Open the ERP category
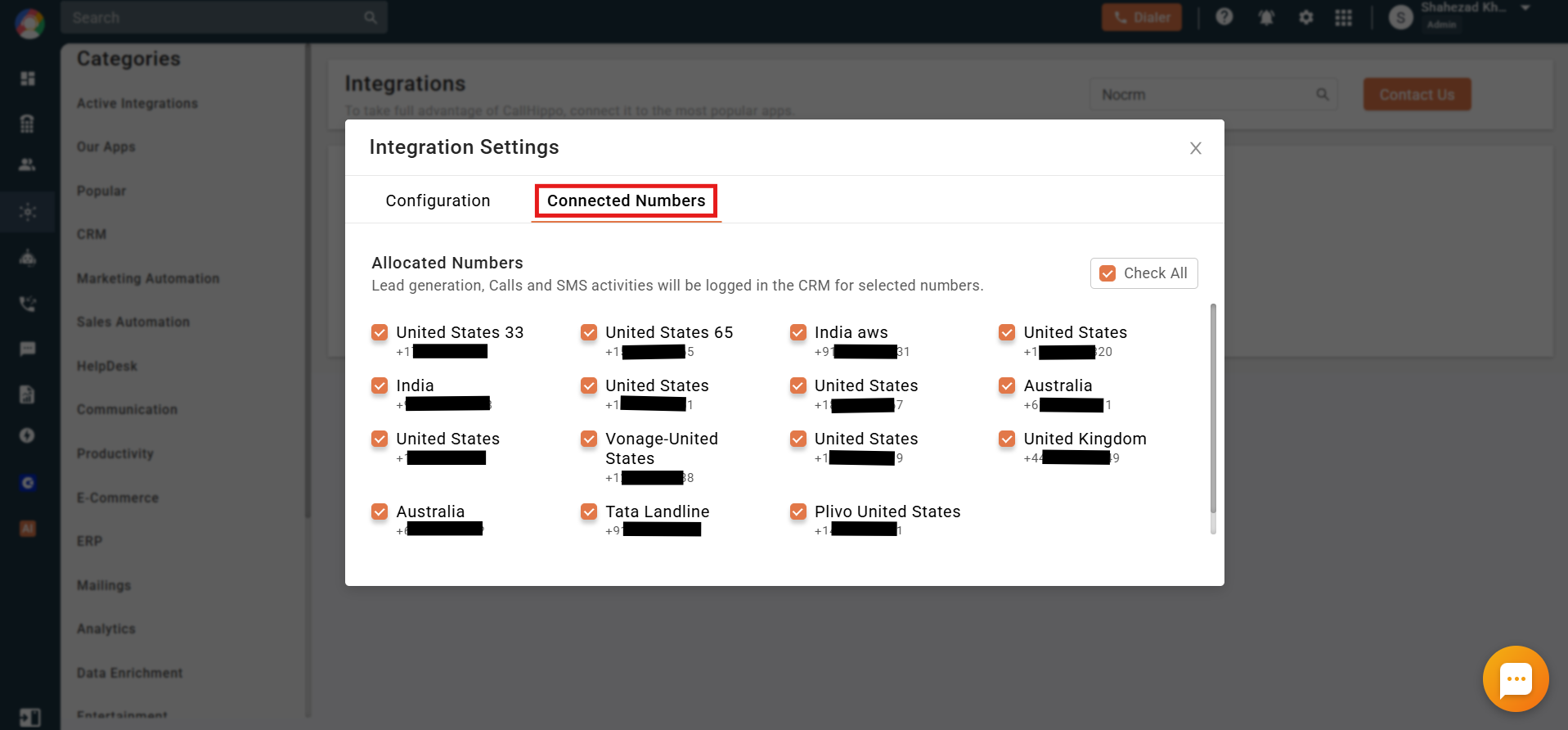 90,541
